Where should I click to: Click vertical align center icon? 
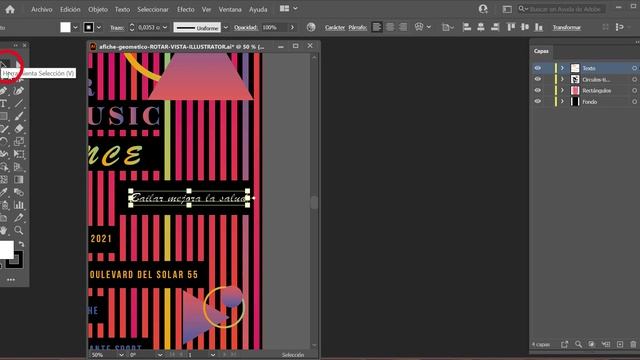click(x=525, y=27)
